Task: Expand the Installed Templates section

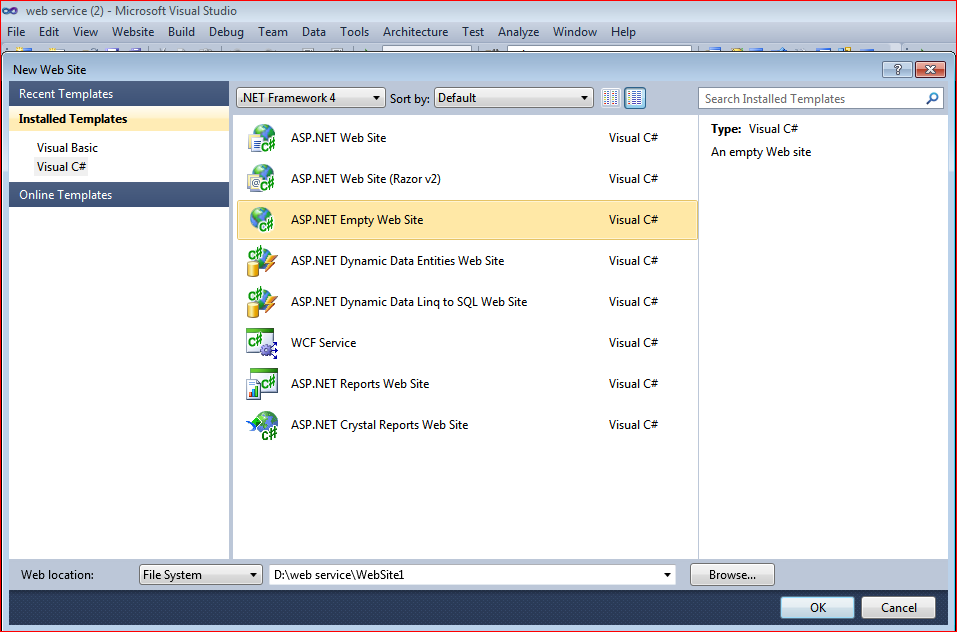Action: coord(119,119)
